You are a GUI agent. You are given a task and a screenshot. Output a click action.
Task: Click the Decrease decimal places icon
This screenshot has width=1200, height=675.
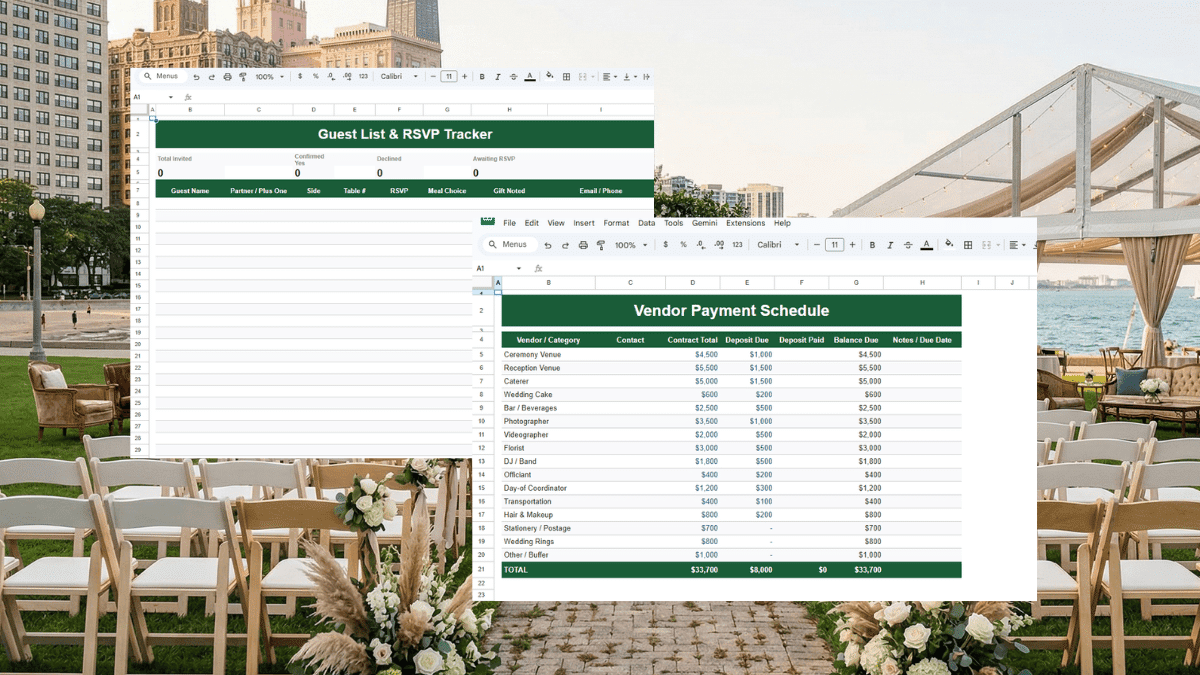coord(699,244)
